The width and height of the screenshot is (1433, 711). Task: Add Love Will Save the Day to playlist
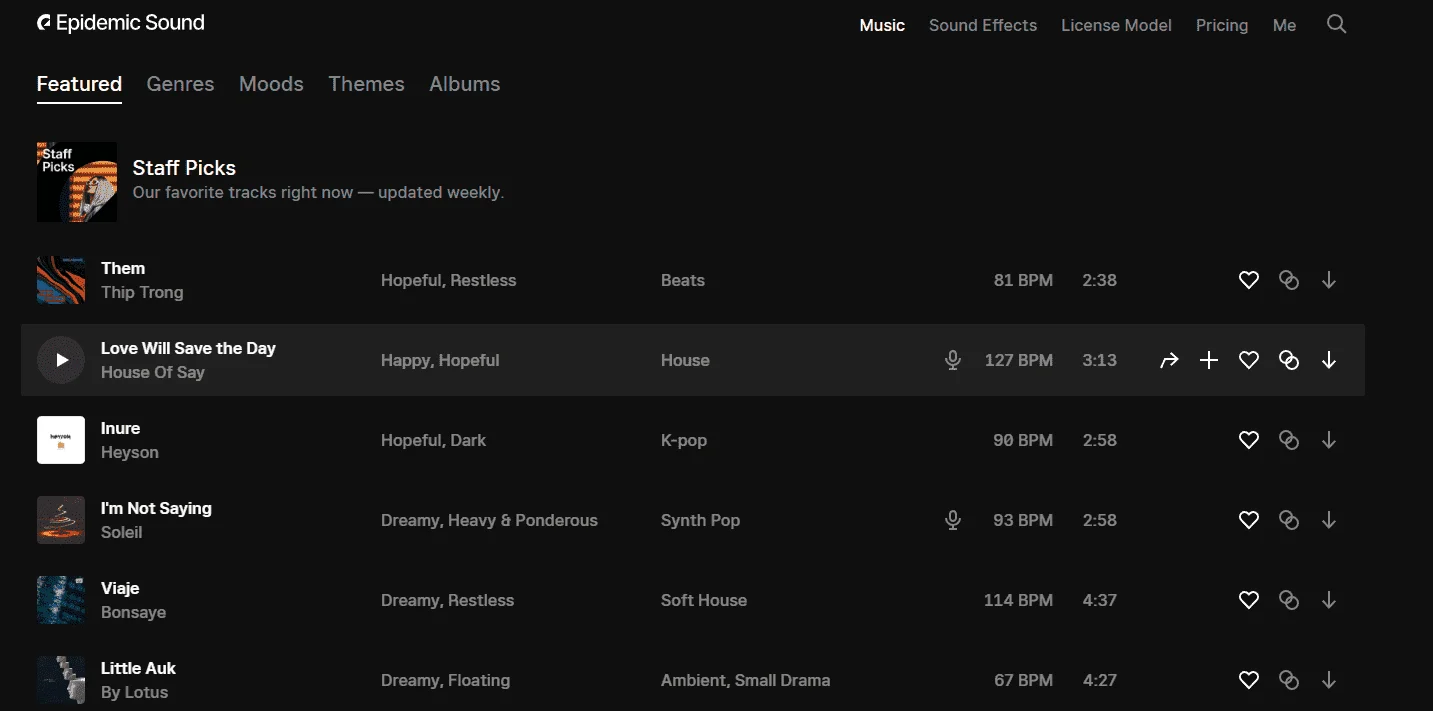[x=1209, y=361]
